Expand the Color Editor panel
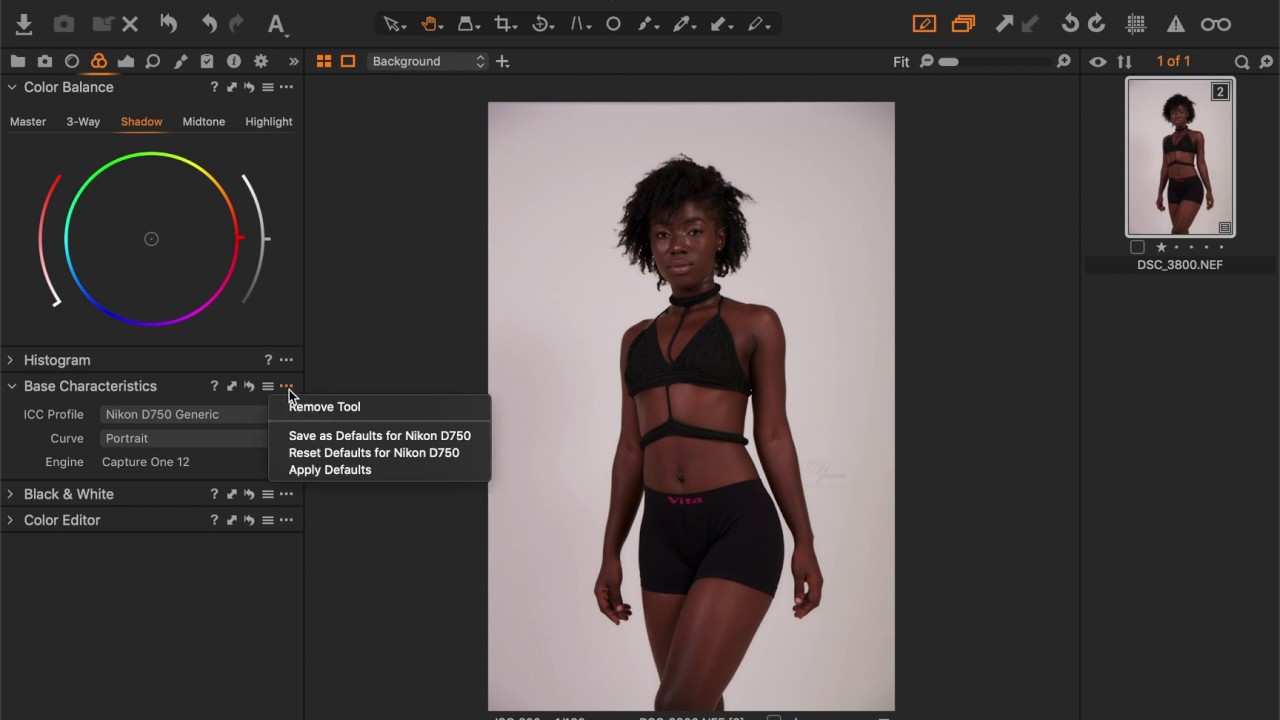Screen dimensions: 1280x720 coord(11,520)
